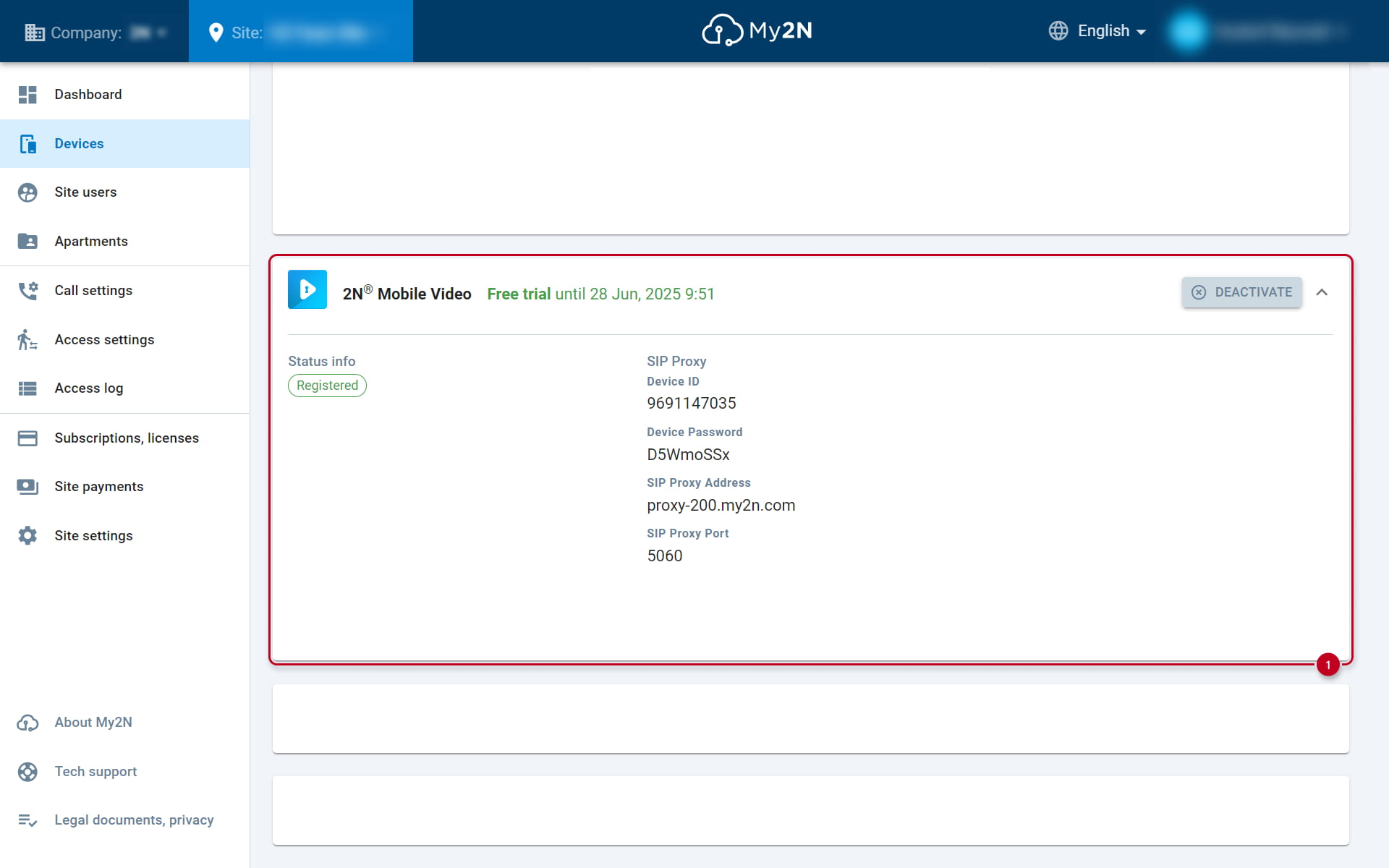Click the Access log list icon
The width and height of the screenshot is (1389, 868).
27,388
